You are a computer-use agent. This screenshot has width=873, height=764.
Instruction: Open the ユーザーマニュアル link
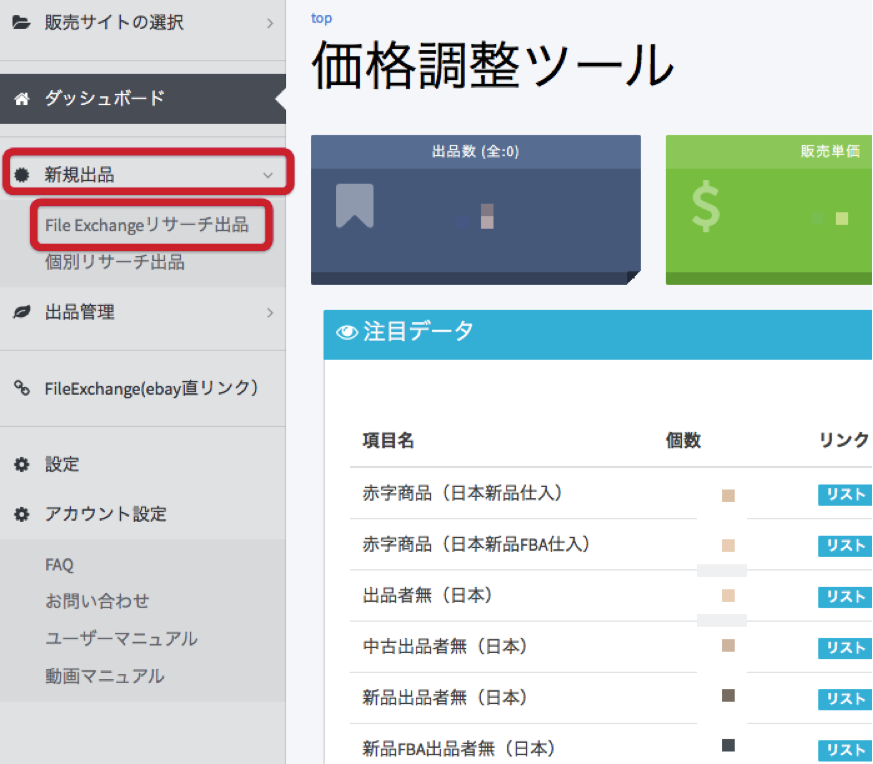coord(121,639)
